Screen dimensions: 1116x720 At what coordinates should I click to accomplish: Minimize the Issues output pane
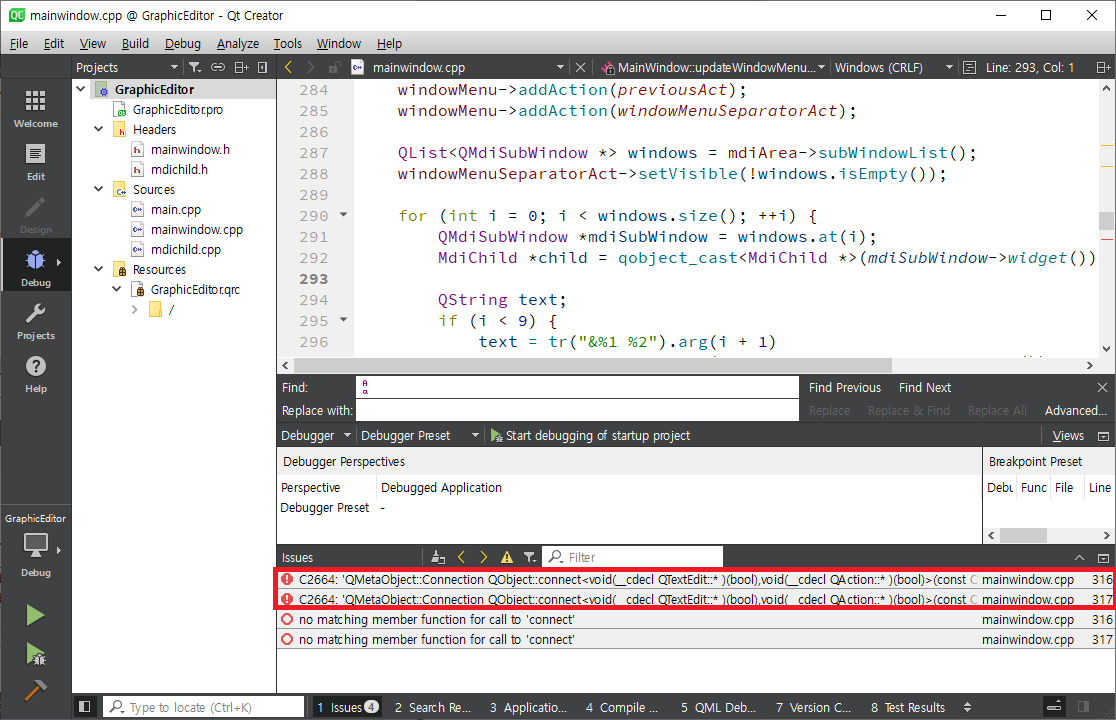[x=1080, y=557]
